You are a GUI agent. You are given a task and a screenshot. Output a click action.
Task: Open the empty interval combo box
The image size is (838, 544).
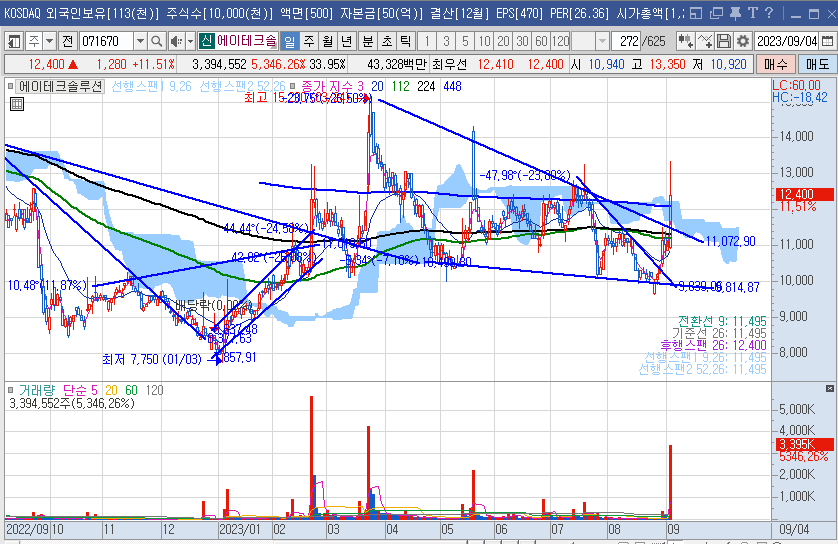tap(590, 41)
